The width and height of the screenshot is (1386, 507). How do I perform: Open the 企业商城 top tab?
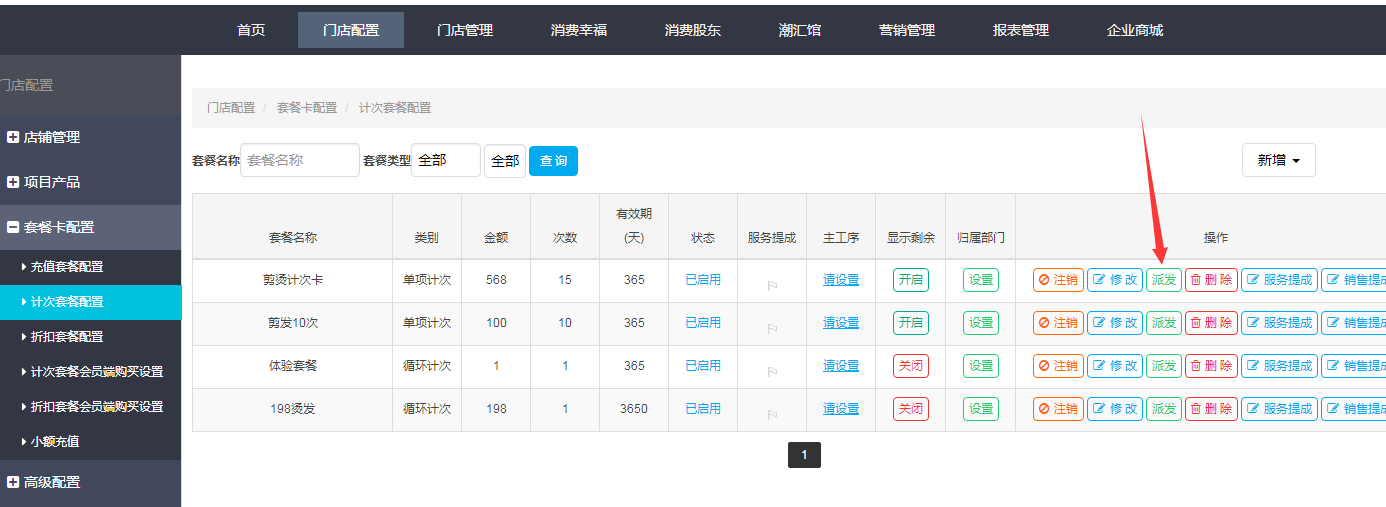click(1135, 30)
